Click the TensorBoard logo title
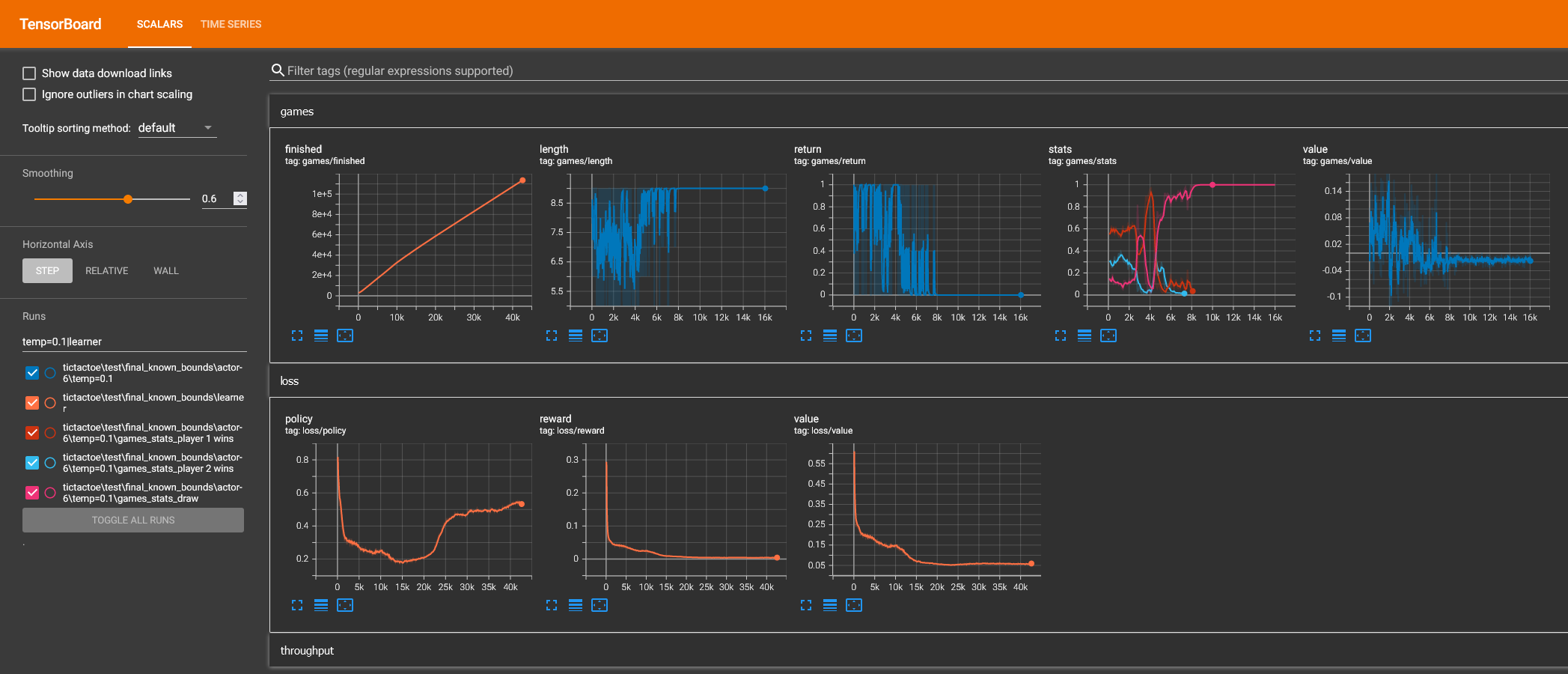This screenshot has height=674, width=1568. pos(61,24)
